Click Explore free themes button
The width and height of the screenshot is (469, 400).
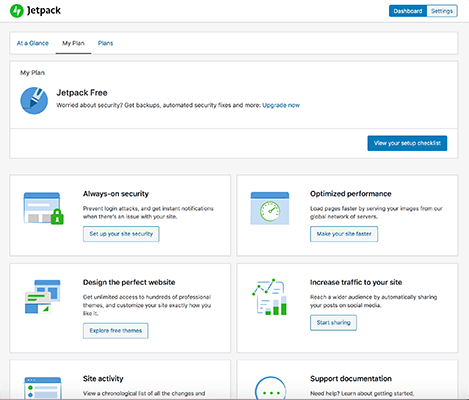116,331
